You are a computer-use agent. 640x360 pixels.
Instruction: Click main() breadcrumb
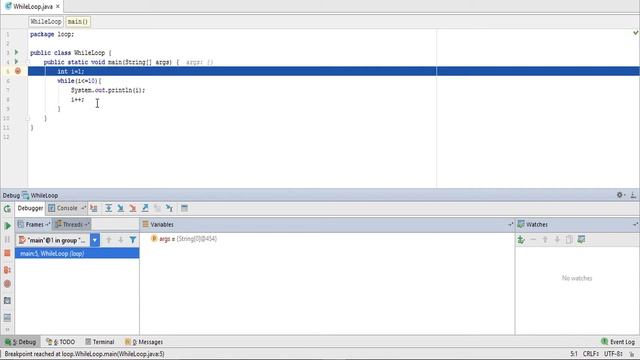click(78, 22)
